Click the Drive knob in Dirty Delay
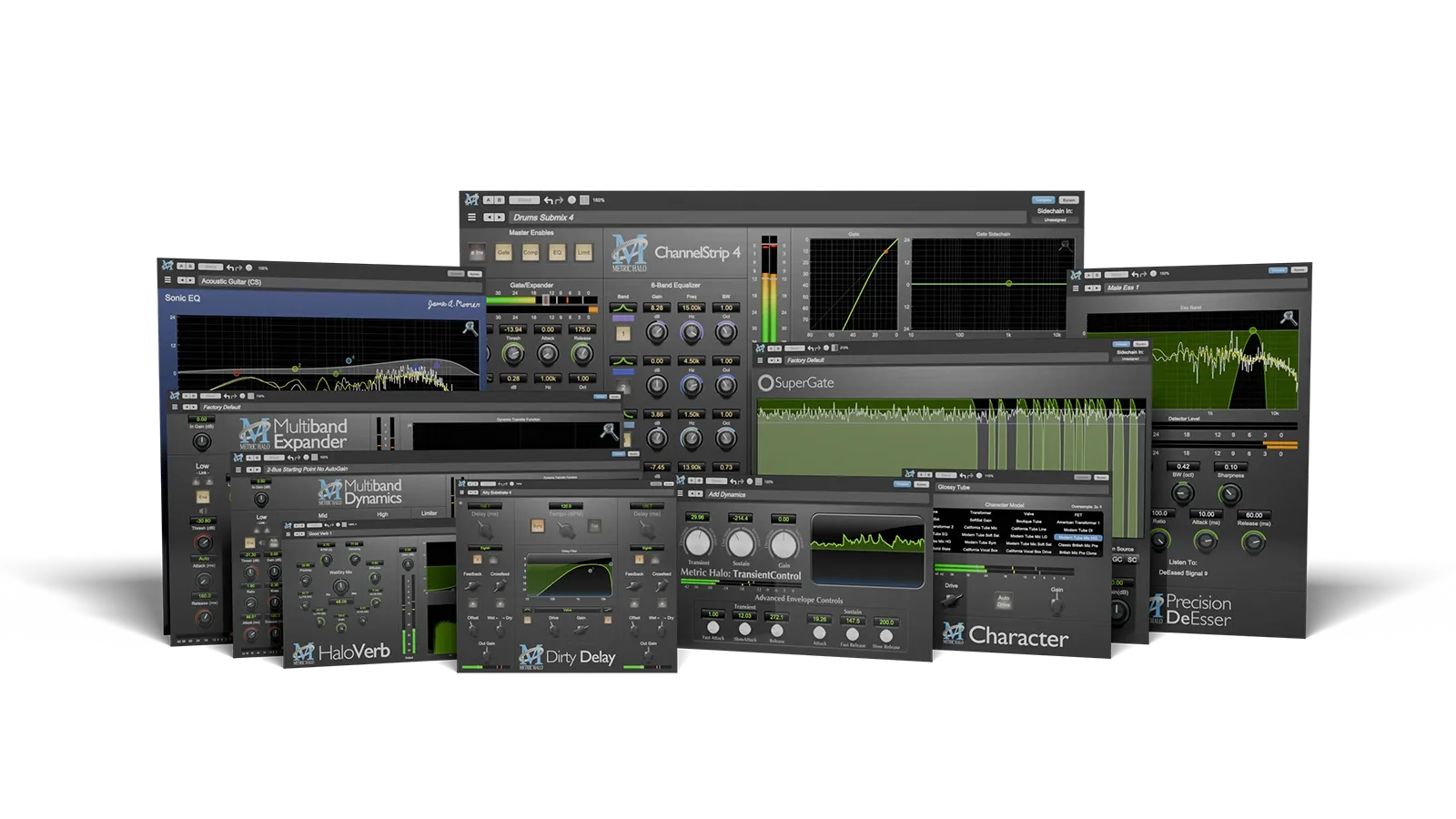This screenshot has width=1456, height=819. tap(553, 631)
